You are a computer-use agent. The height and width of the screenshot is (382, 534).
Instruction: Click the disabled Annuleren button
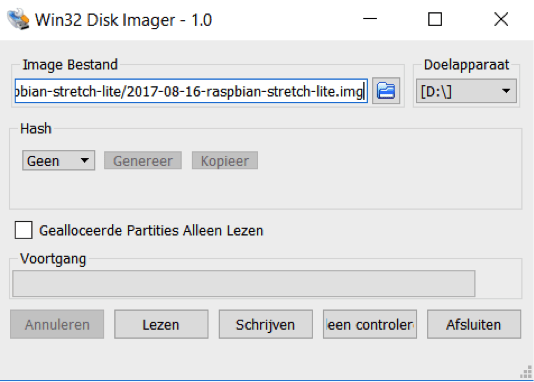coord(57,324)
